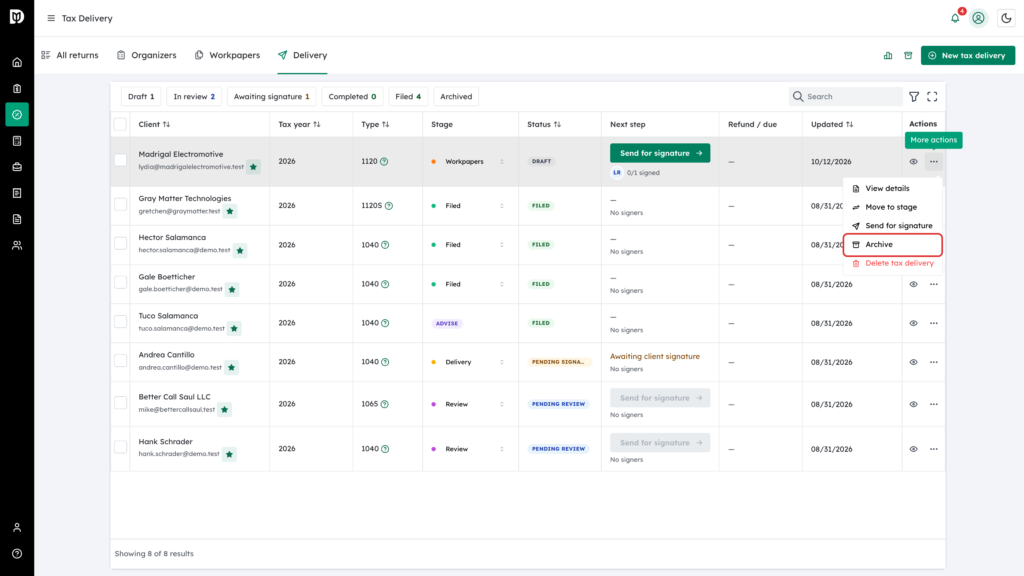Open the help icon in sidebar

17,554
